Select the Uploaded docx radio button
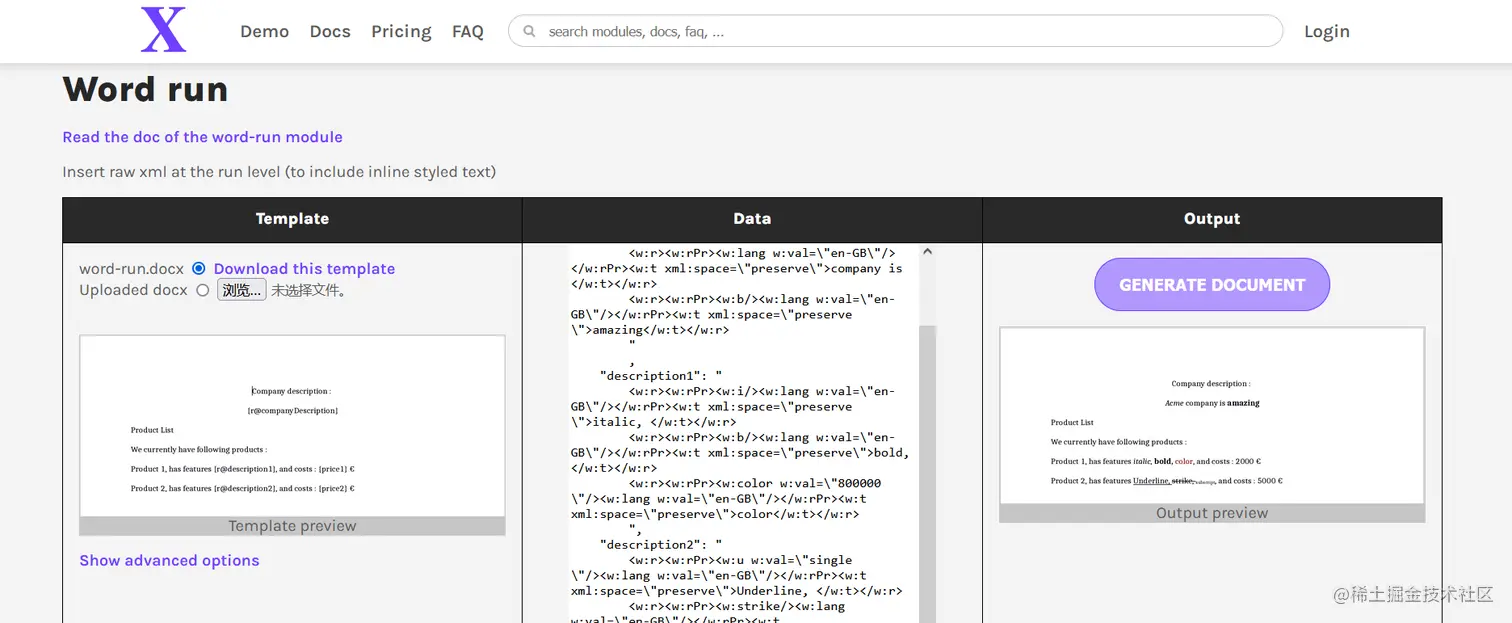The image size is (1512, 623). pos(203,290)
